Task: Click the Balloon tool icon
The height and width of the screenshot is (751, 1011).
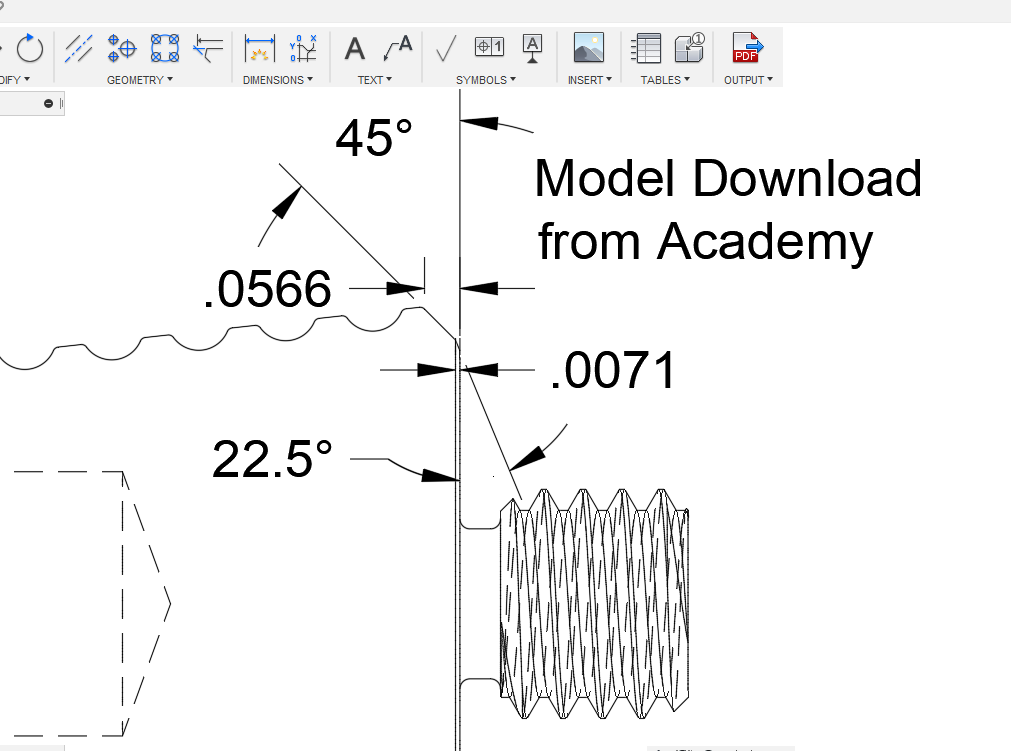Action: [690, 47]
